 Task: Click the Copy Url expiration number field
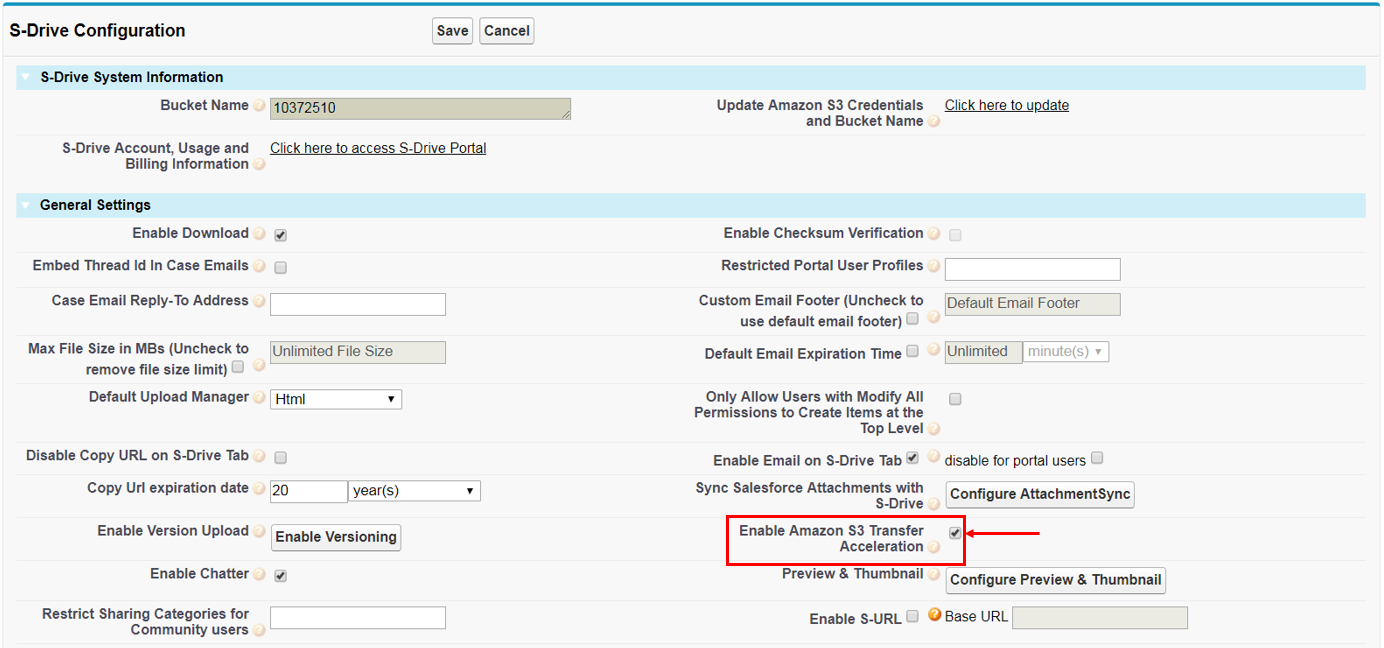point(309,491)
